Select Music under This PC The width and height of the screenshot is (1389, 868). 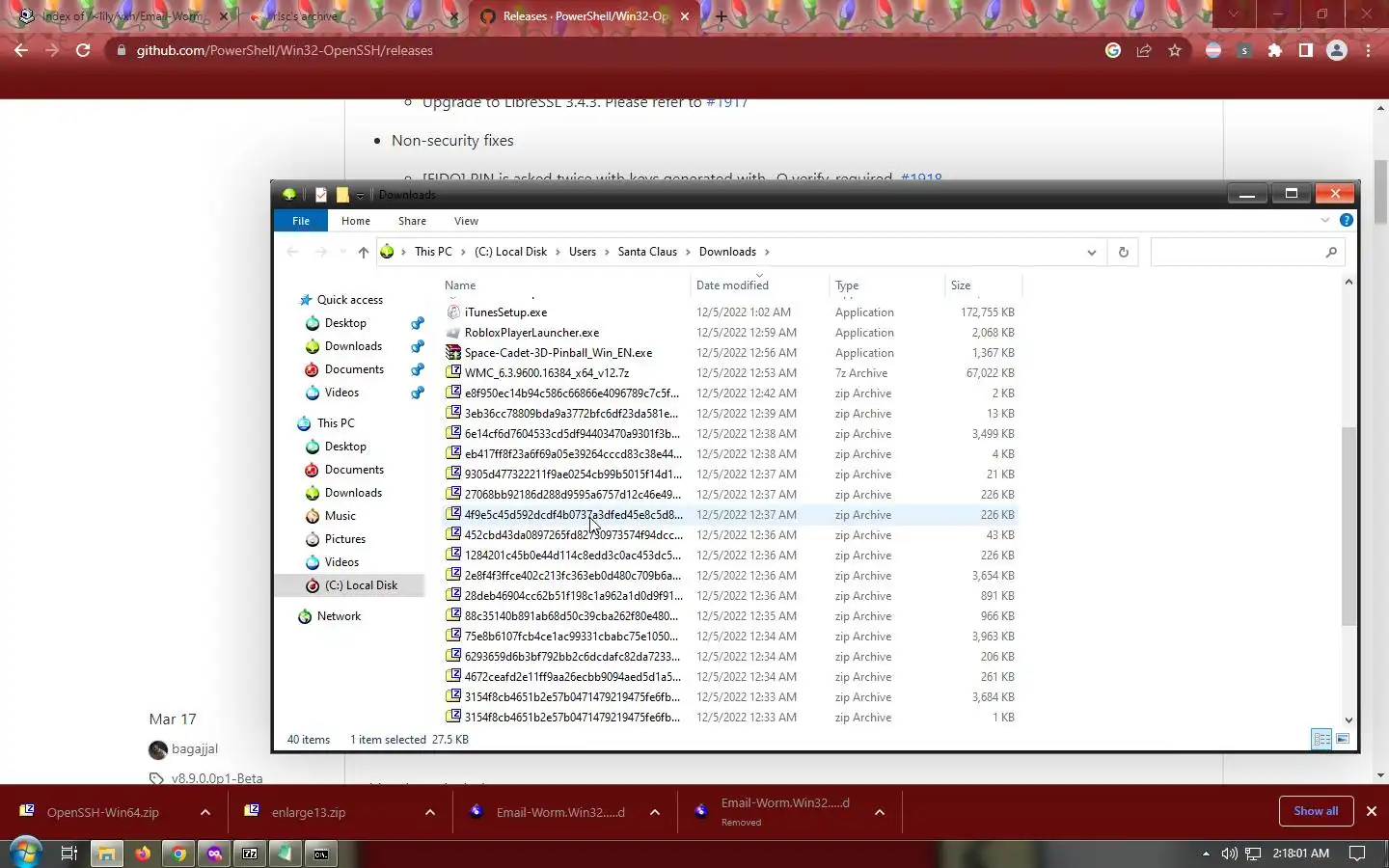pyautogui.click(x=340, y=516)
